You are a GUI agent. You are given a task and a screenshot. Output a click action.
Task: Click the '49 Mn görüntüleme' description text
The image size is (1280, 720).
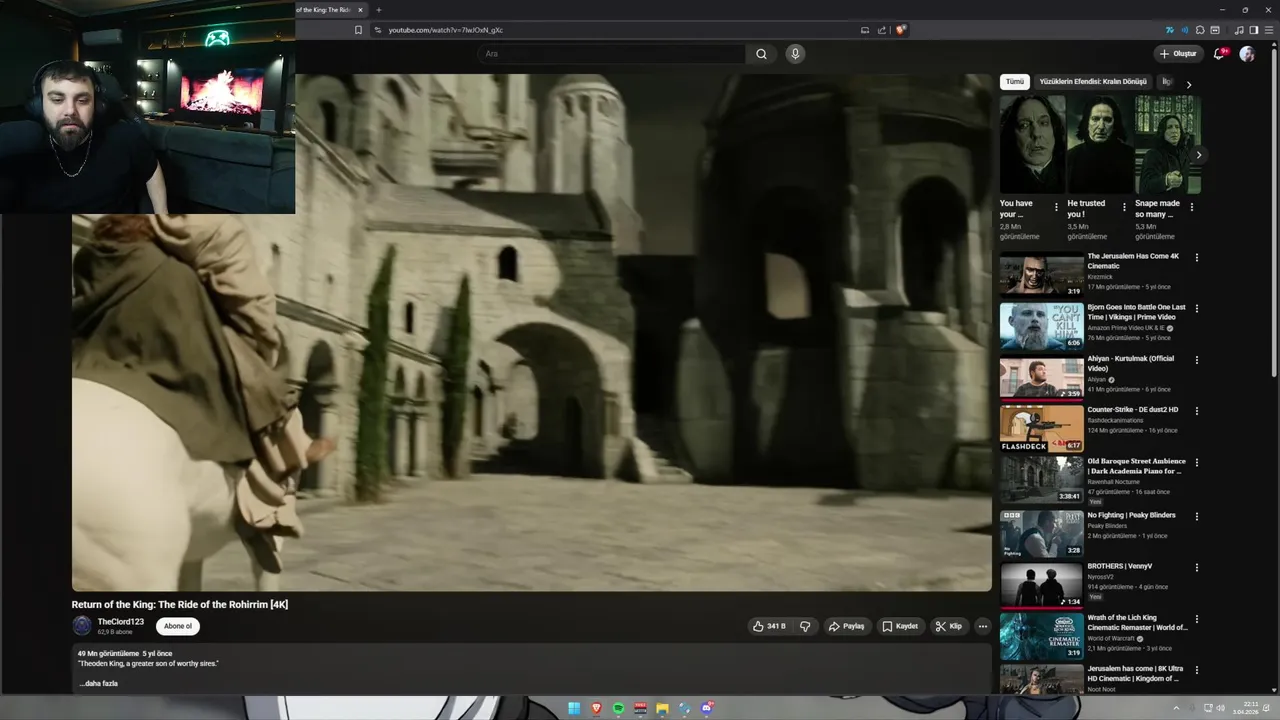[108, 653]
